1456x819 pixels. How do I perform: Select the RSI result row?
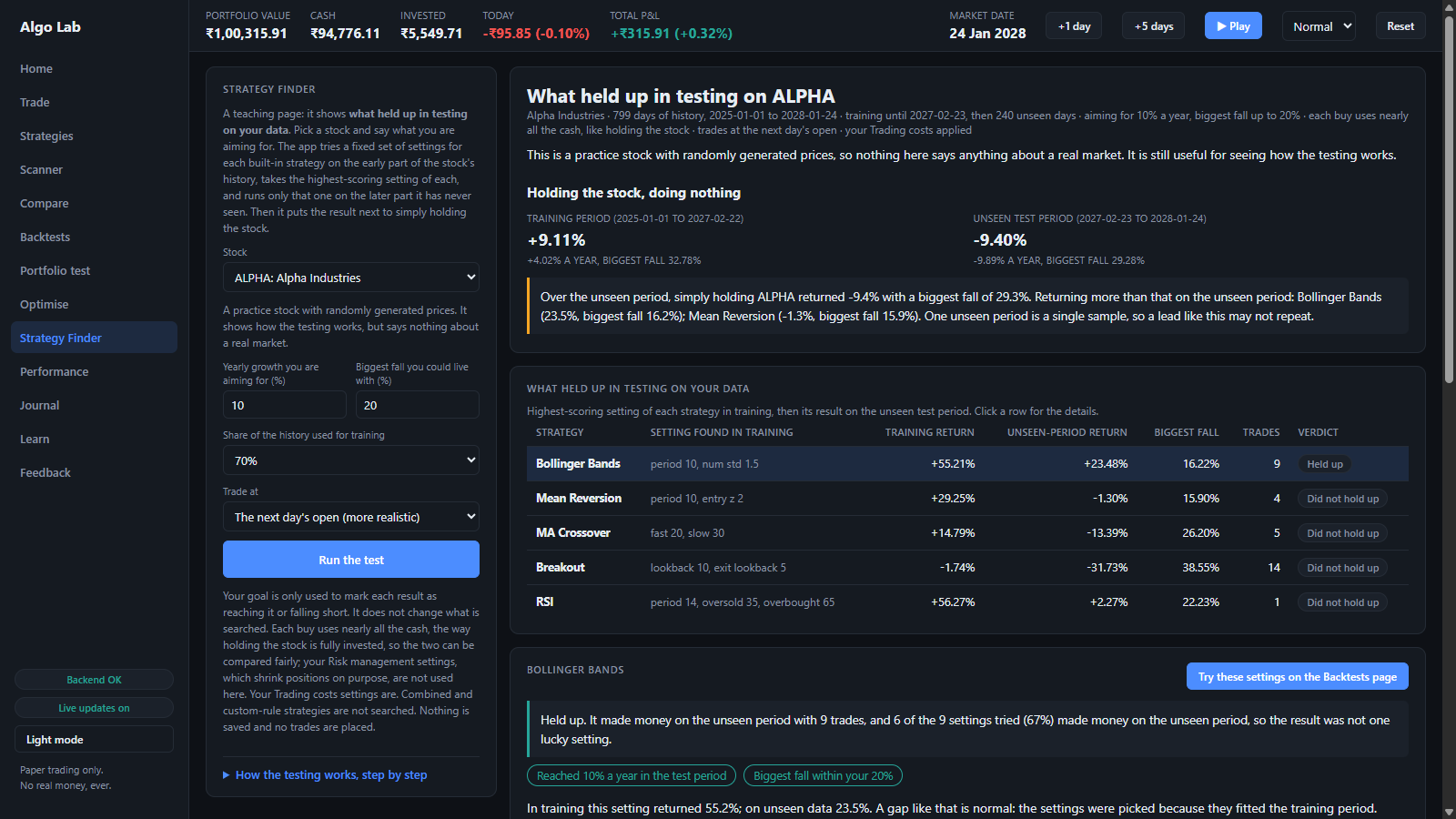point(967,602)
